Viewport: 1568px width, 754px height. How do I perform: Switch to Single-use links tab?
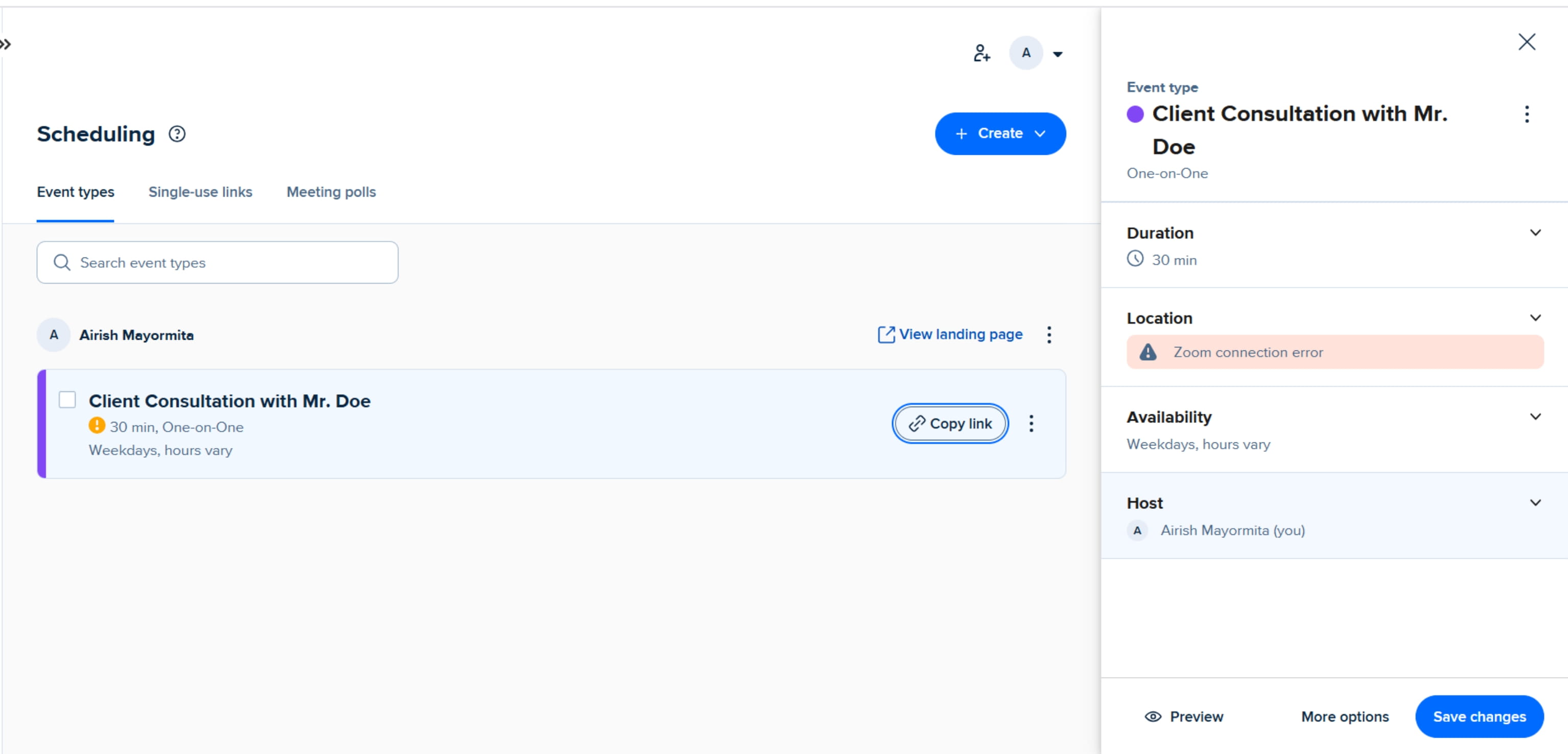(x=200, y=192)
